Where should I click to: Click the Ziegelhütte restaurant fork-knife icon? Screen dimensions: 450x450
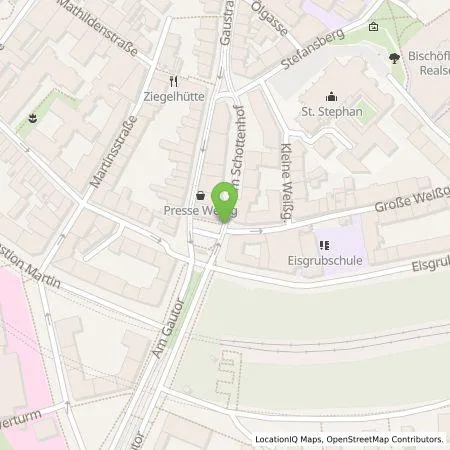[174, 81]
